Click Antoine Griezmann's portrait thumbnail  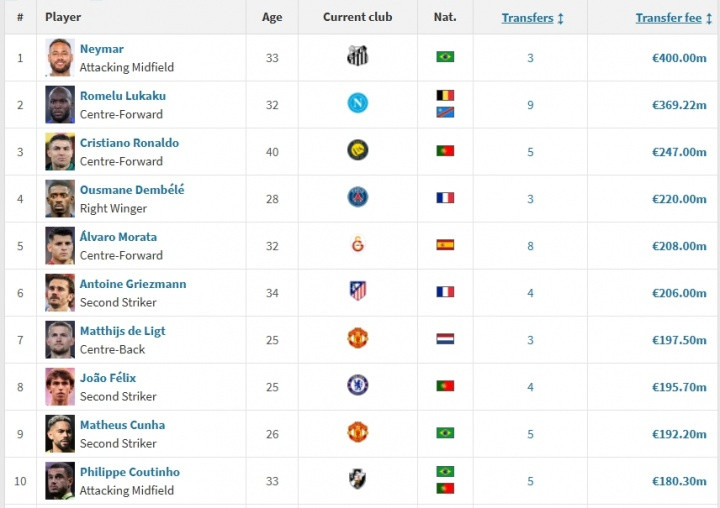pos(60,293)
